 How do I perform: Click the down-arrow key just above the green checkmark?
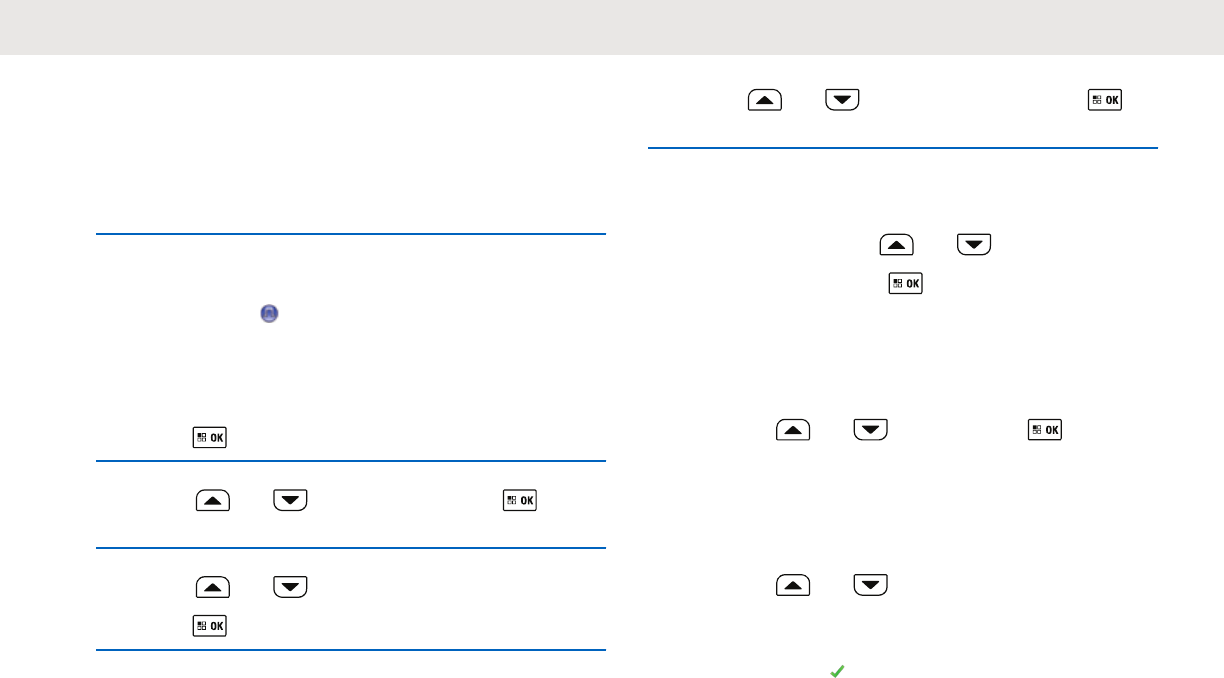[x=871, y=586]
